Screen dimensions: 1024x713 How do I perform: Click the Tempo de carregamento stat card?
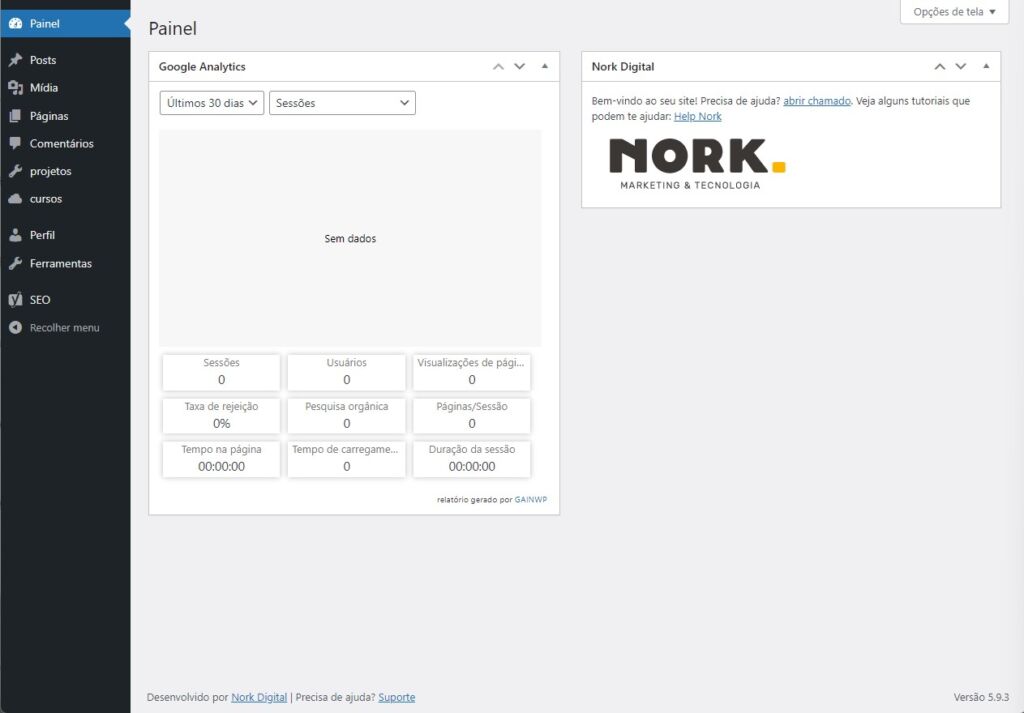[x=347, y=459]
